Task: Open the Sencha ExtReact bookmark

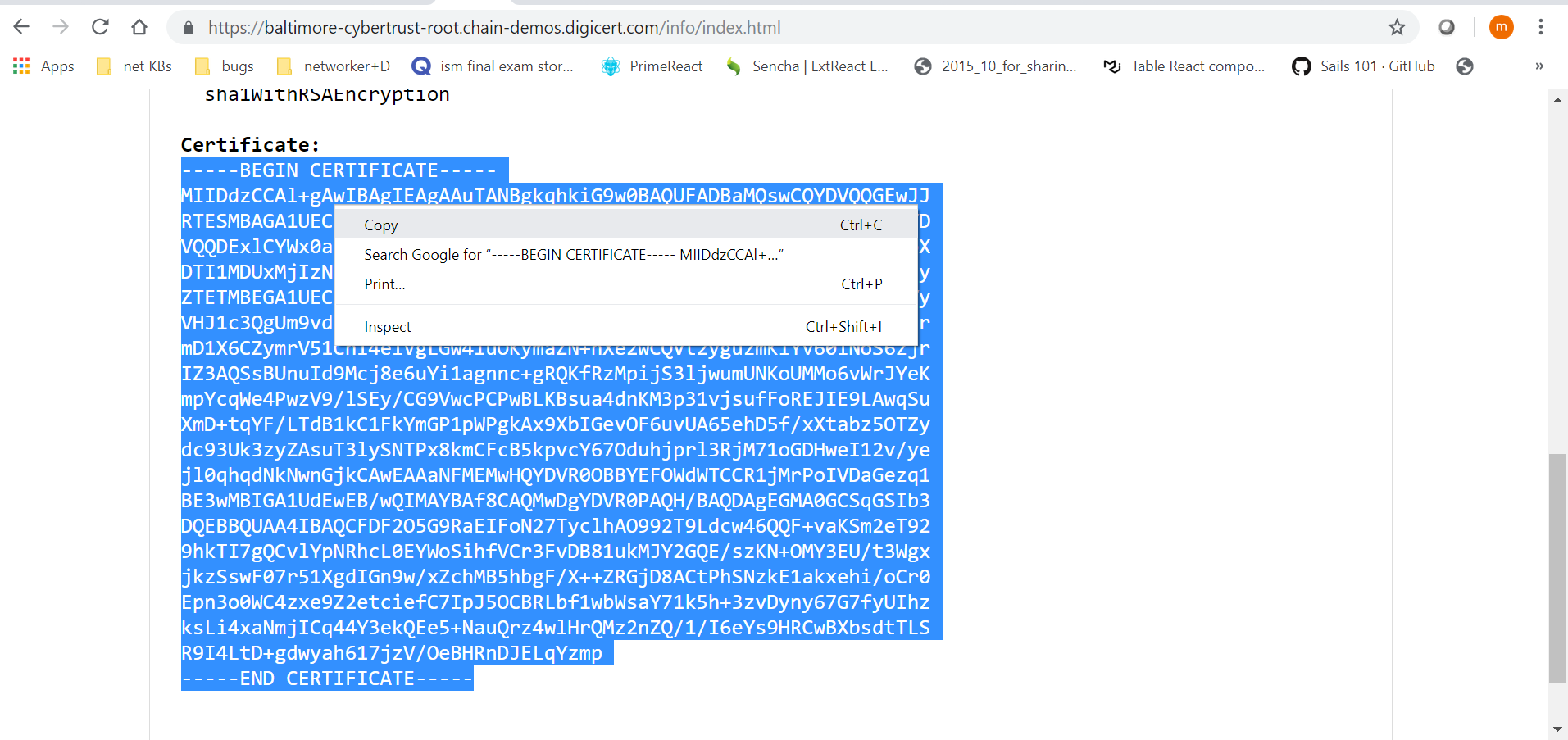Action: pyautogui.click(x=807, y=66)
